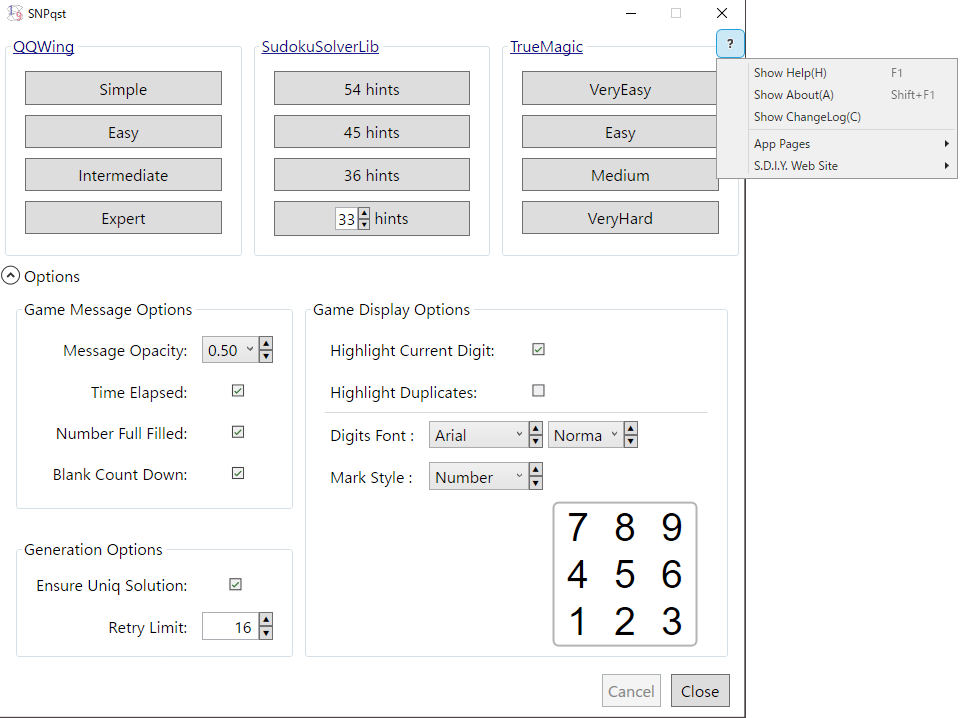Step Mark Style selection down

(536, 482)
